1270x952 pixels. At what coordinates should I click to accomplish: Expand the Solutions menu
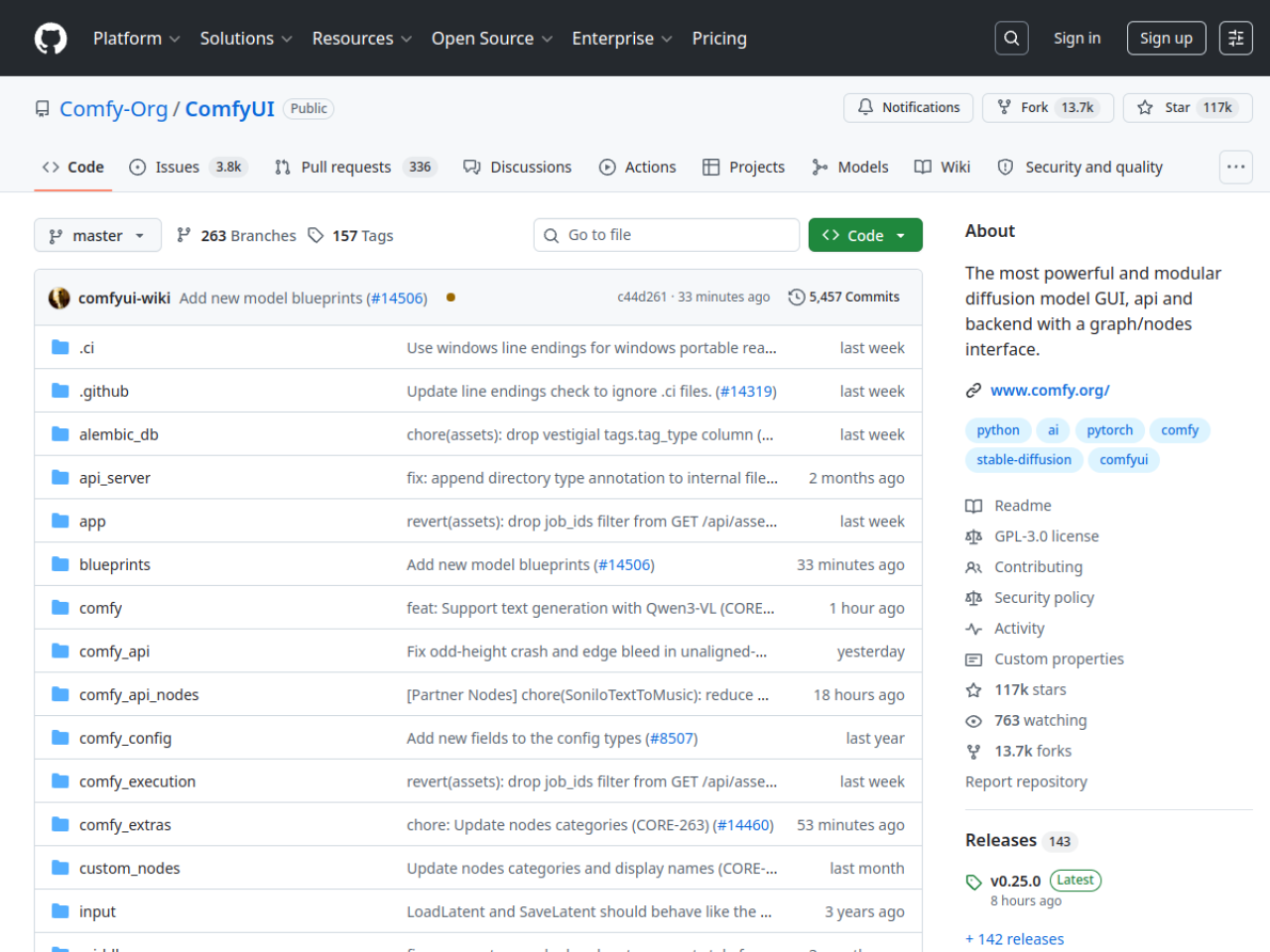246,39
